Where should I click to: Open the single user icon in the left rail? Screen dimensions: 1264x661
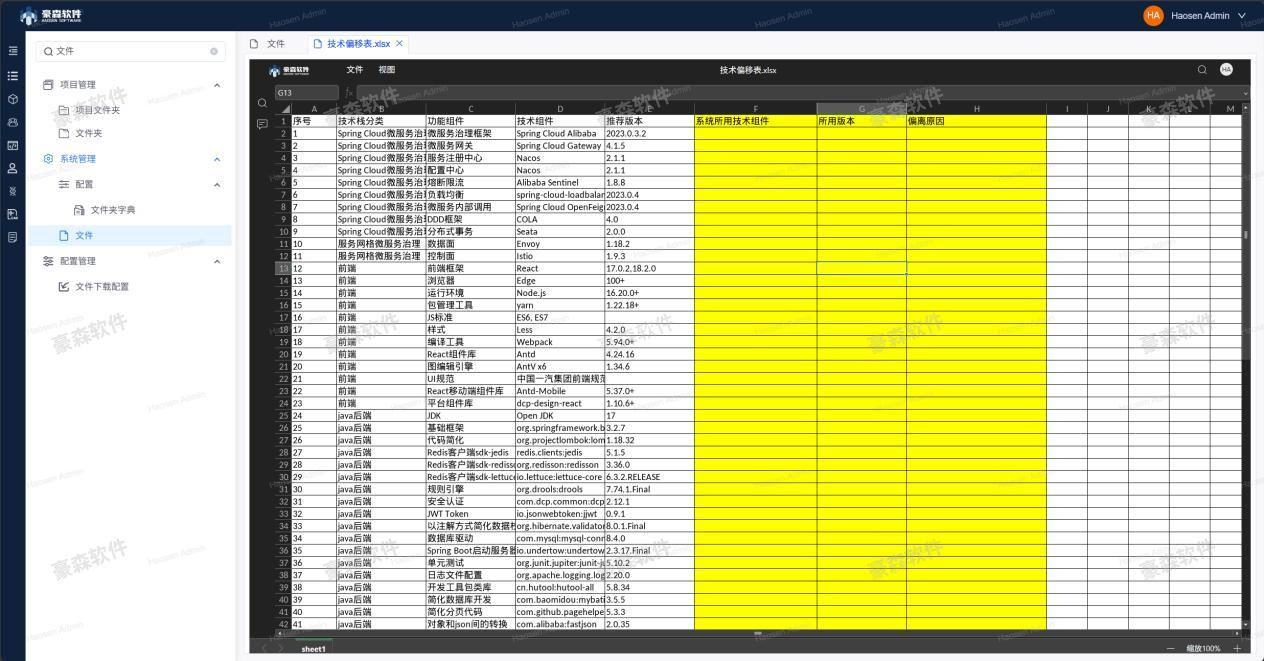[x=12, y=168]
